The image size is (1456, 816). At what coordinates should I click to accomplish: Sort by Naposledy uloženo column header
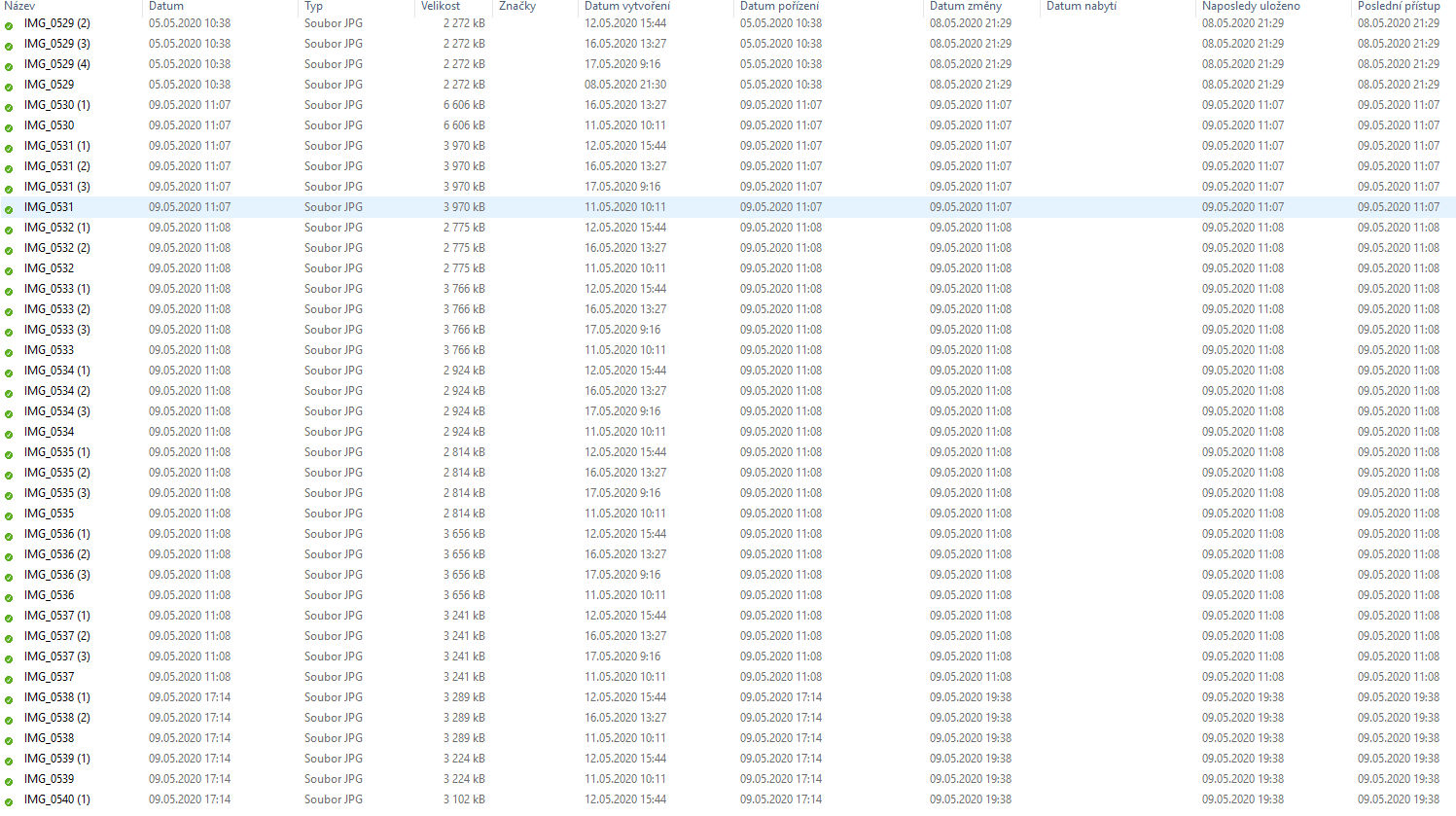[1251, 6]
